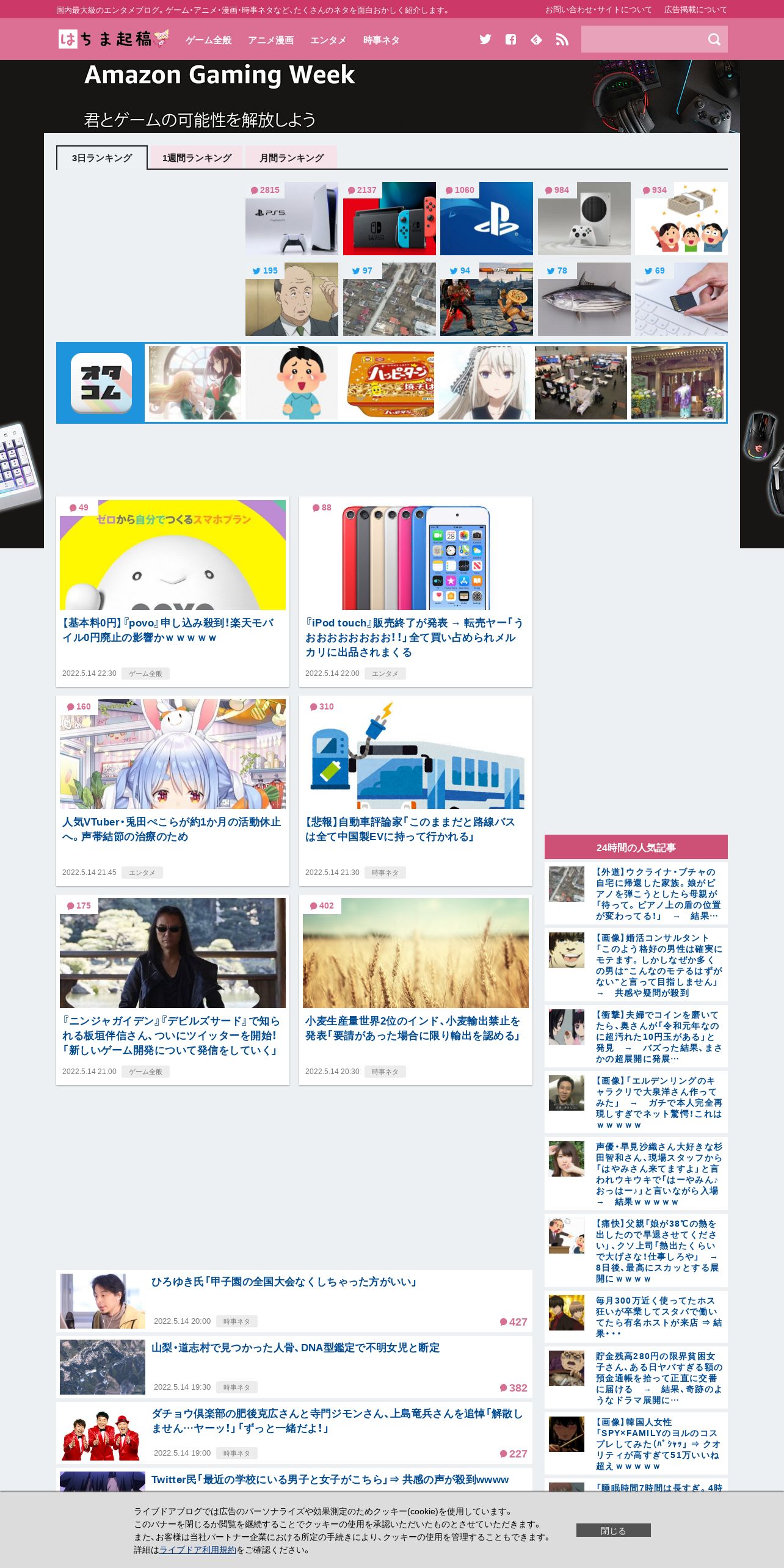Open the 板垣伴信 ツイッター開始 article title
Screen dimensions: 784x1568
(171, 1036)
